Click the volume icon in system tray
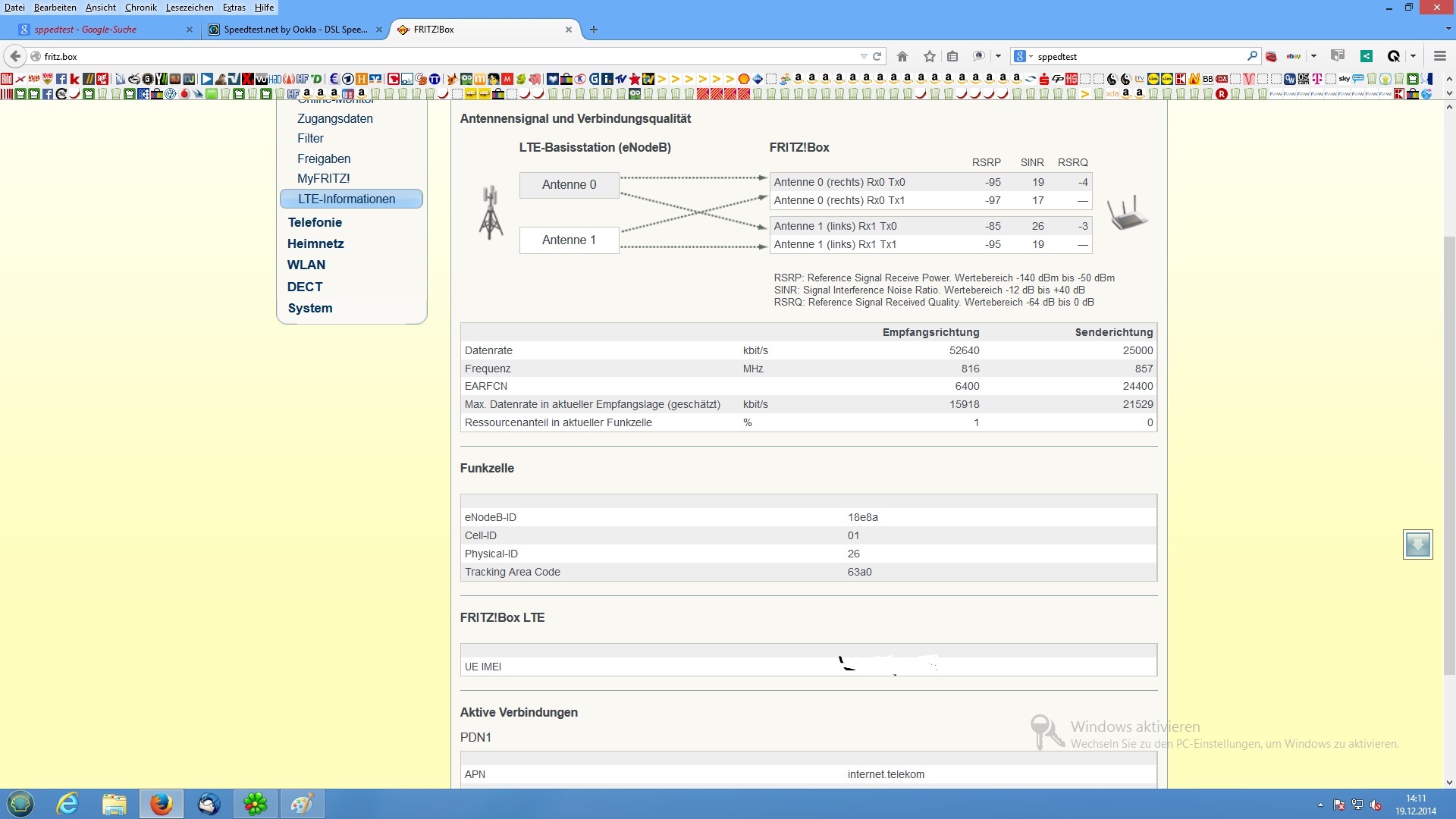This screenshot has height=819, width=1456. pos(1376,805)
